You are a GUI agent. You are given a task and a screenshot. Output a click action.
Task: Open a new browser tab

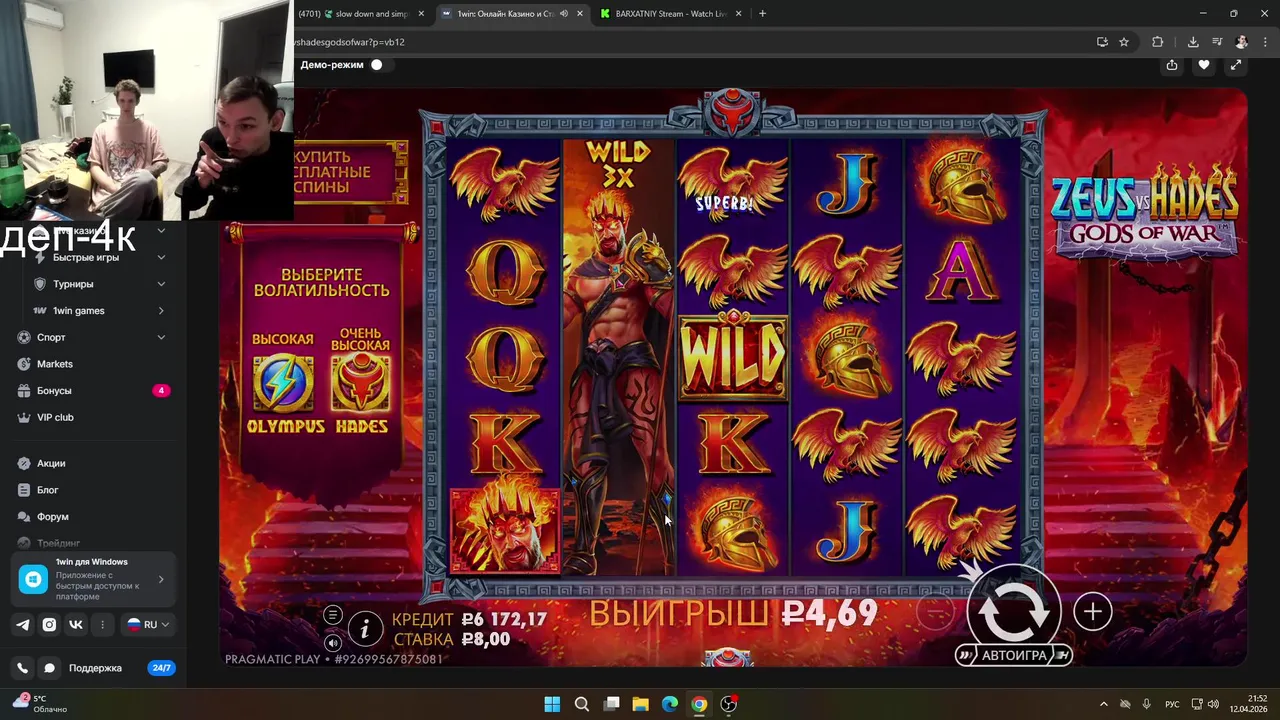762,14
